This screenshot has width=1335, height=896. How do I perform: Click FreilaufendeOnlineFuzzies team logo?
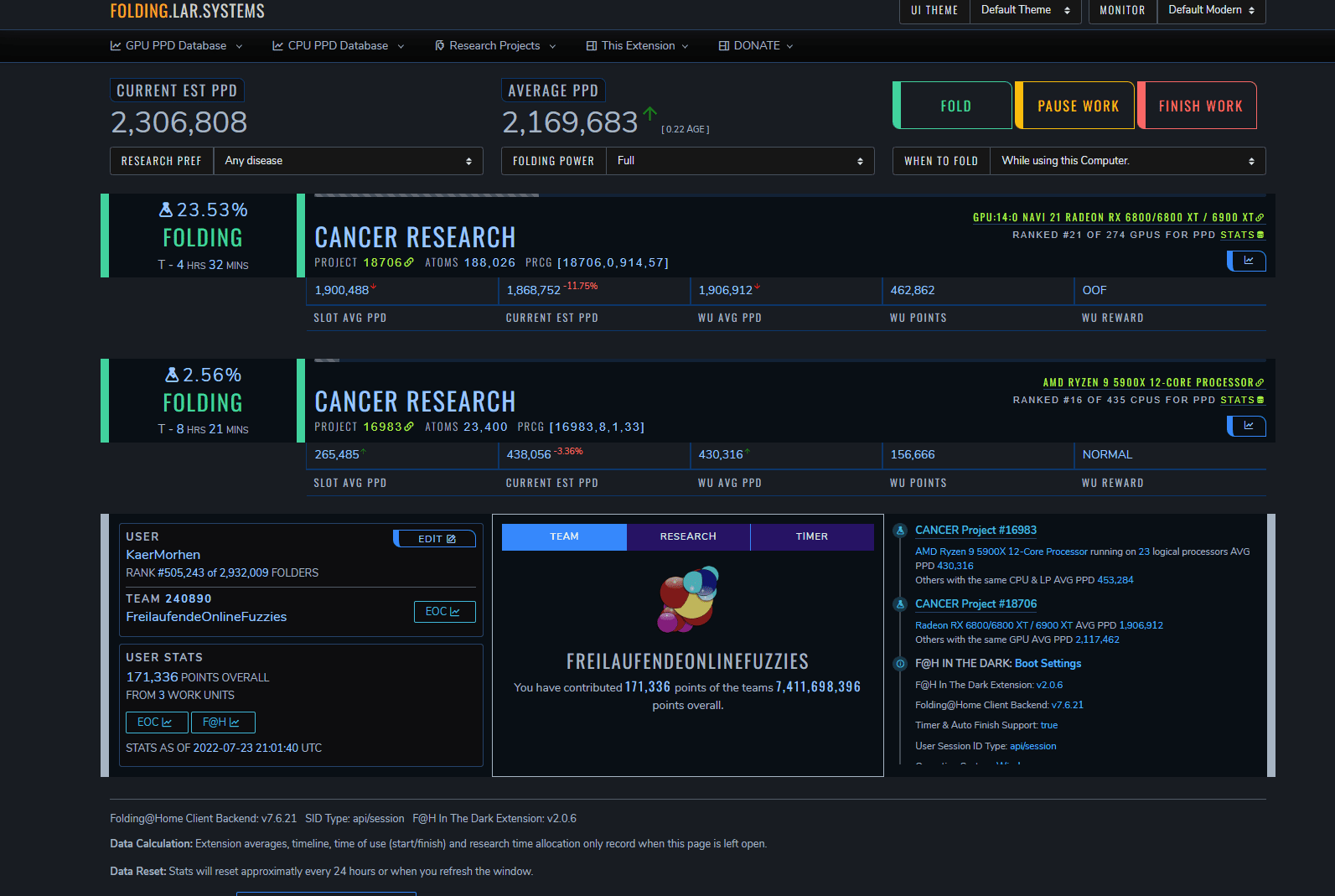(689, 599)
